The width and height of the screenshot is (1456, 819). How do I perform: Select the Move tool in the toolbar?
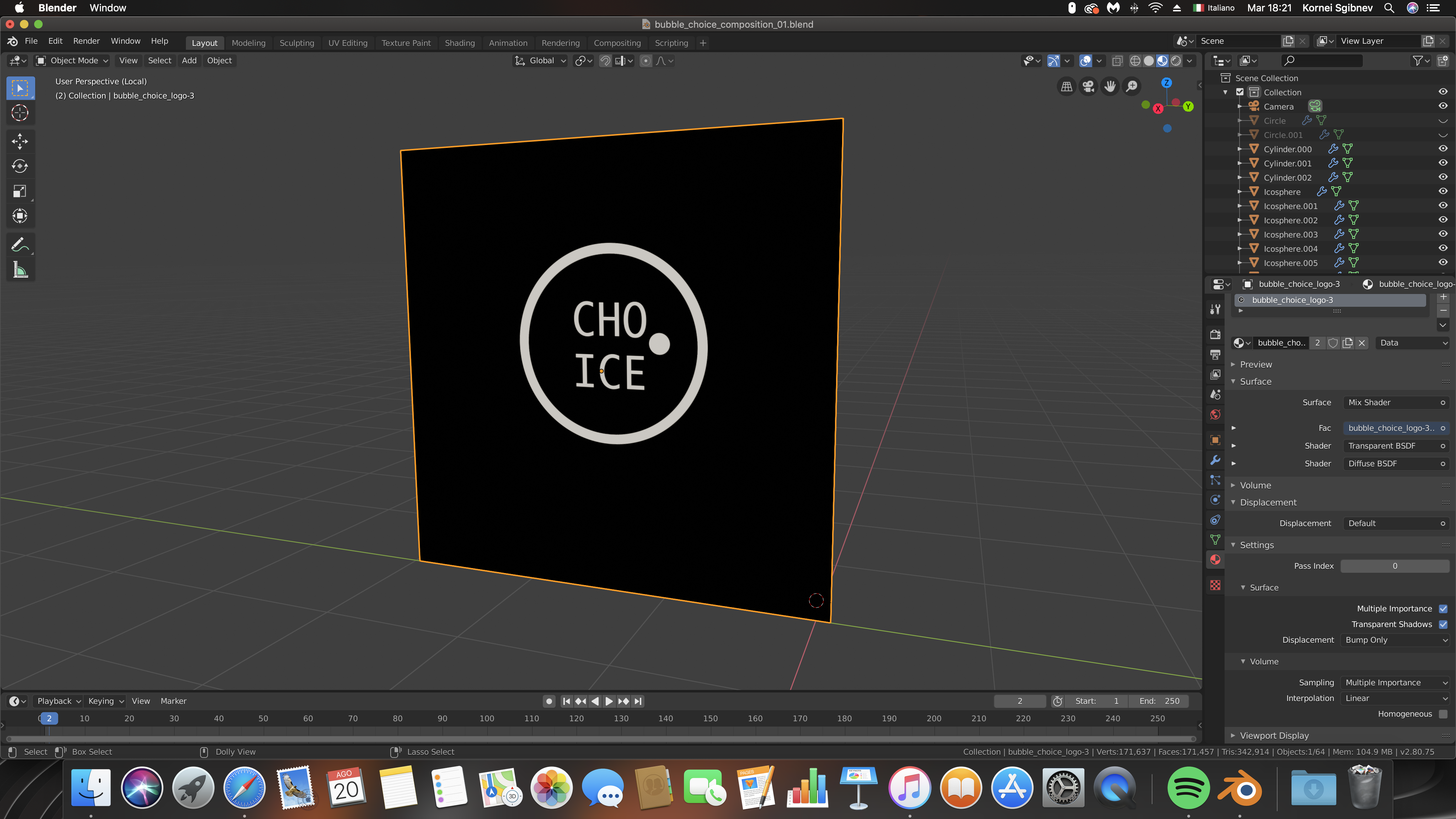(20, 141)
